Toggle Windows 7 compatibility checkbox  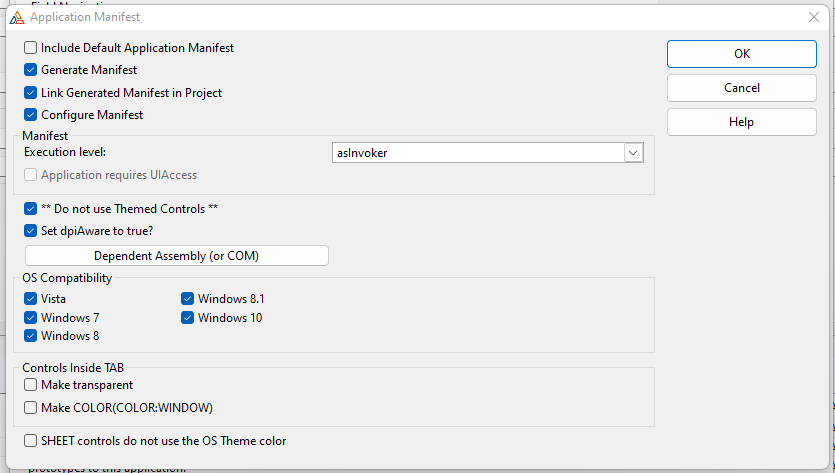click(31, 318)
